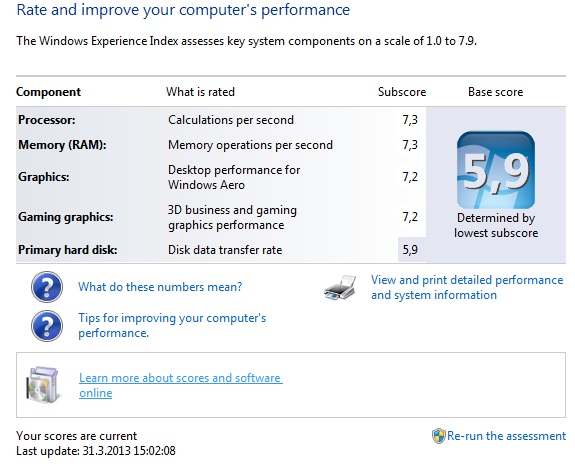Click the shield icon beside 'Re-run the assessment'
Screen dimensions: 575x466
(439, 436)
